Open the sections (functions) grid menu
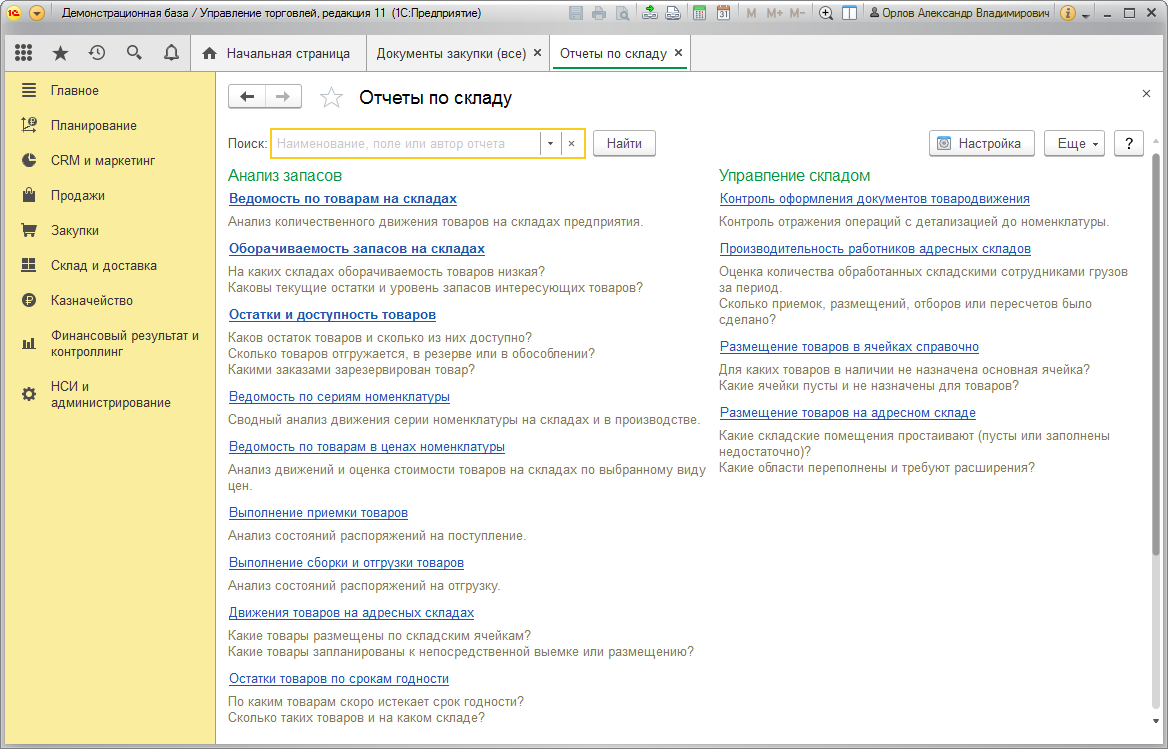This screenshot has width=1168, height=749. pyautogui.click(x=23, y=53)
